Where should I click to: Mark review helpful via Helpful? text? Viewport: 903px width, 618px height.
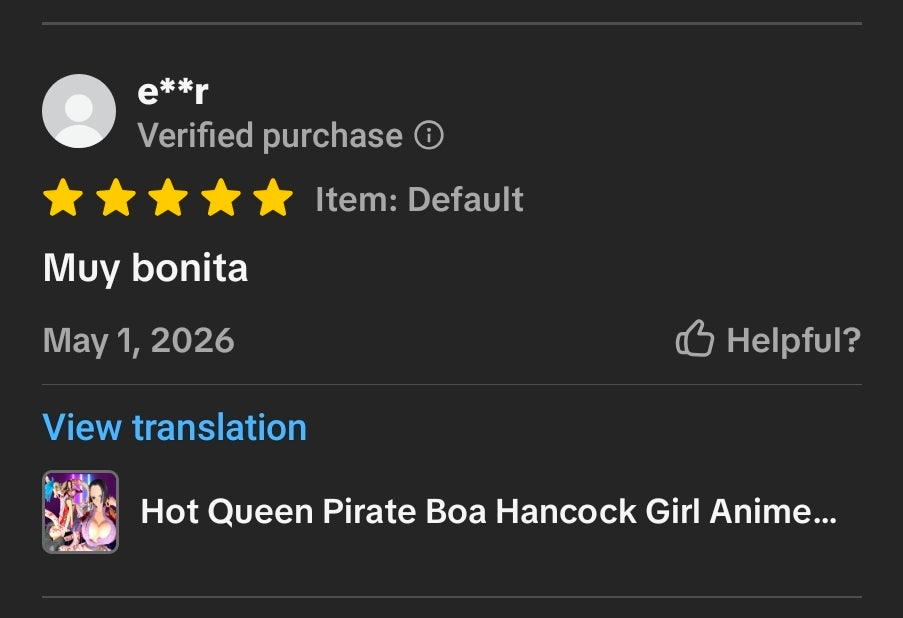(794, 340)
